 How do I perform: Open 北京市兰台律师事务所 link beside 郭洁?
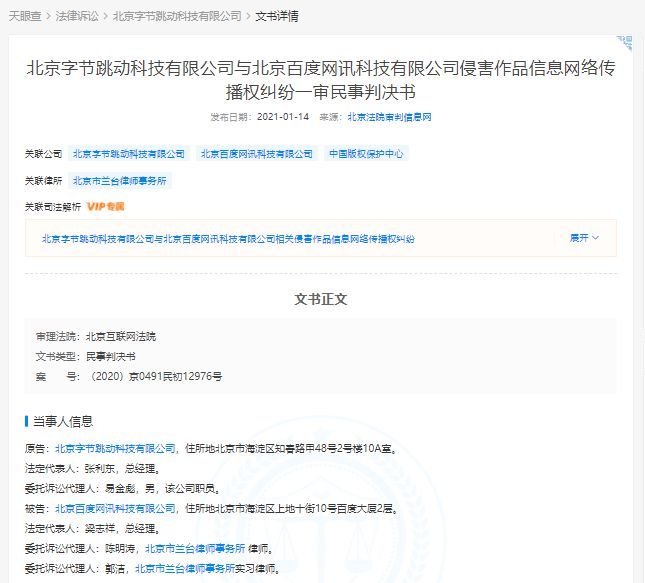pos(185,568)
